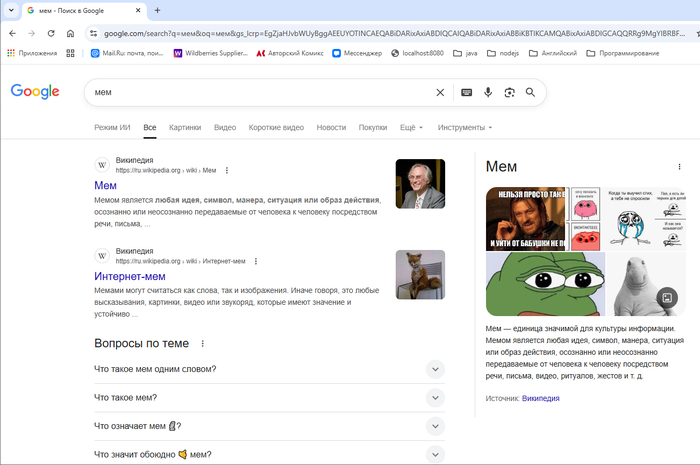Submit search with magnifier icon
Image resolution: width=700 pixels, height=465 pixels.
pos(530,92)
